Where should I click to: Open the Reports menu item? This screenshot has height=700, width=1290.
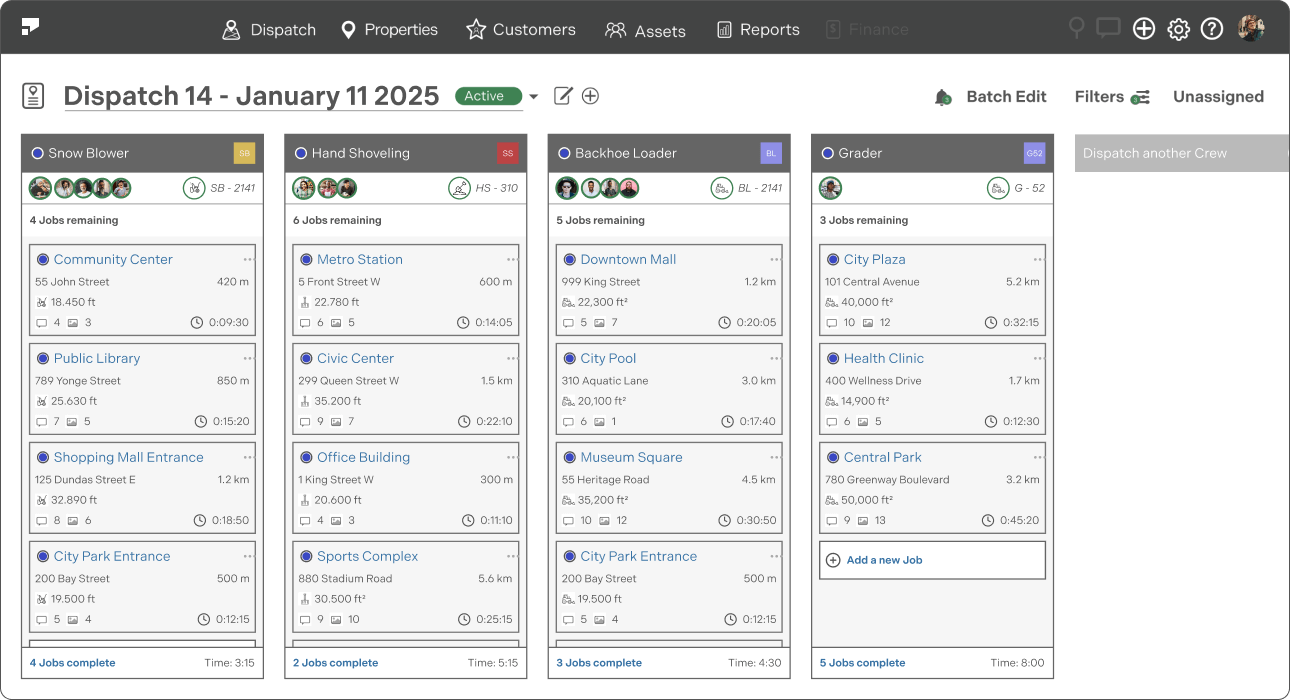click(758, 29)
